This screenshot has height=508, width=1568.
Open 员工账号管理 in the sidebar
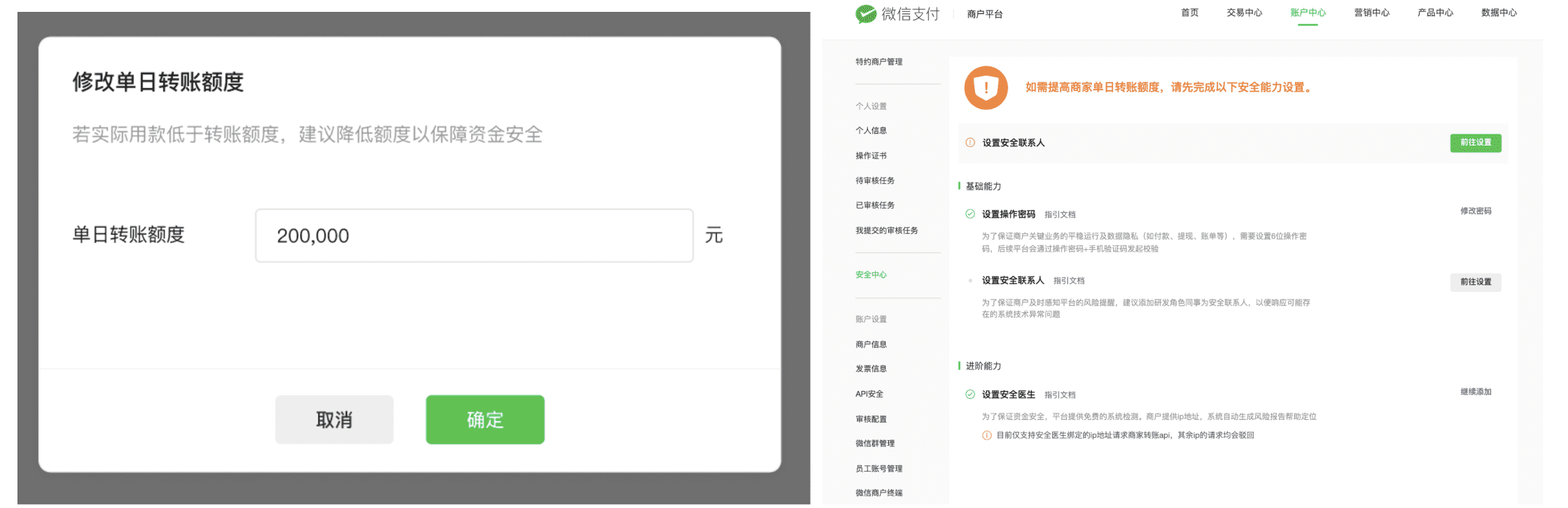click(x=878, y=469)
